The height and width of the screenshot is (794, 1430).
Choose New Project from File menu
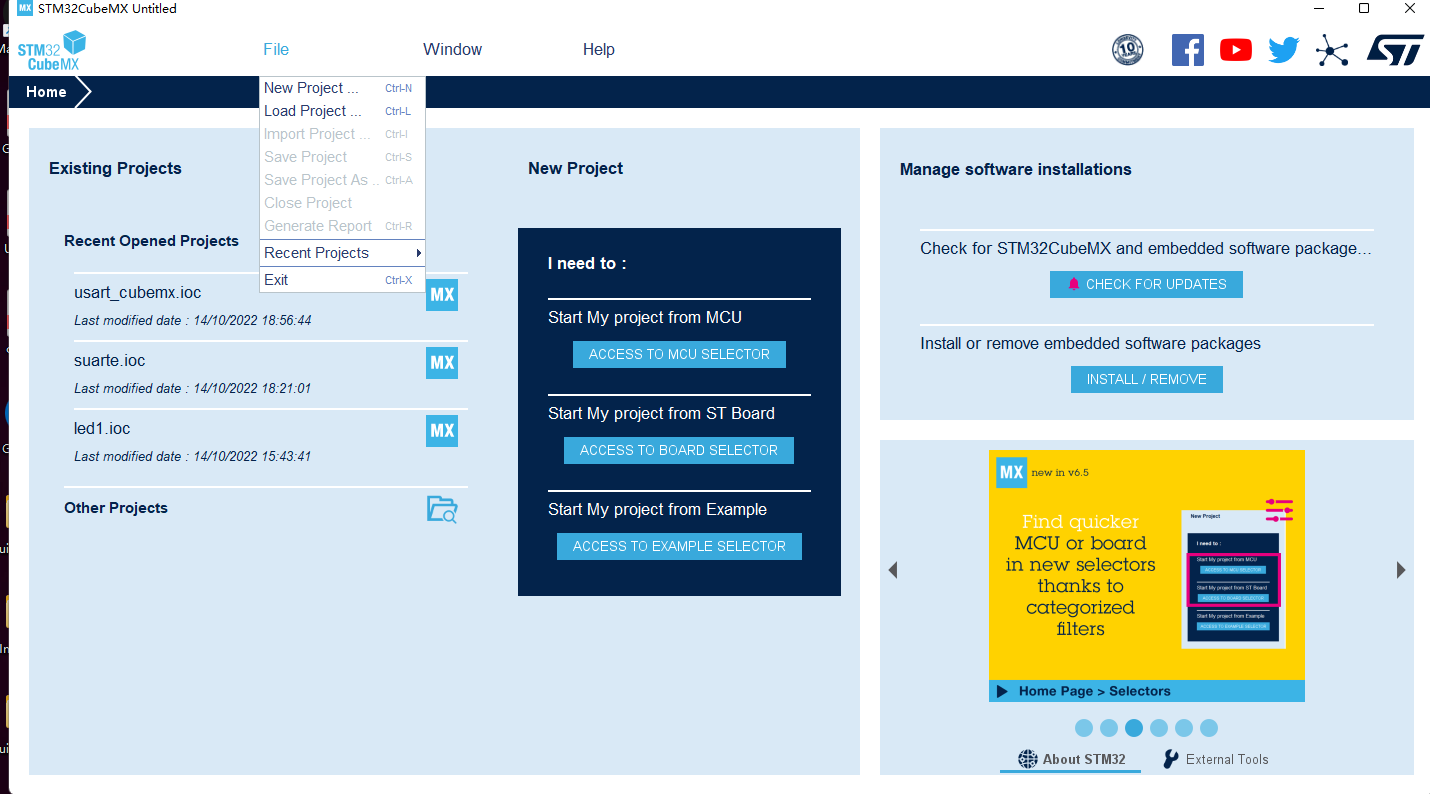[x=342, y=88]
